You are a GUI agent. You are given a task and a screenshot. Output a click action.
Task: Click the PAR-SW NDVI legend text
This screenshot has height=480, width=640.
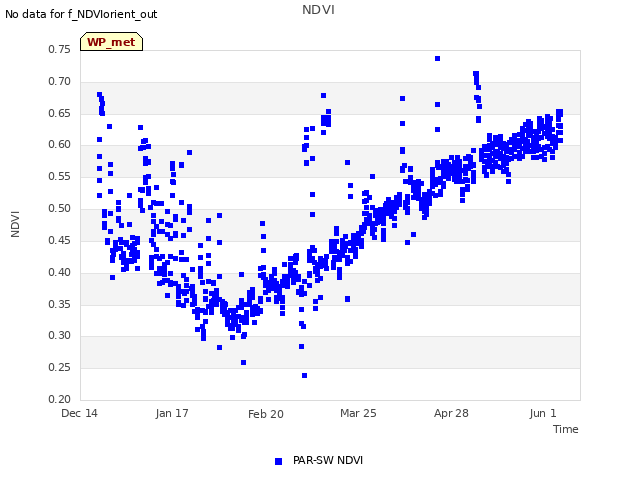[328, 460]
